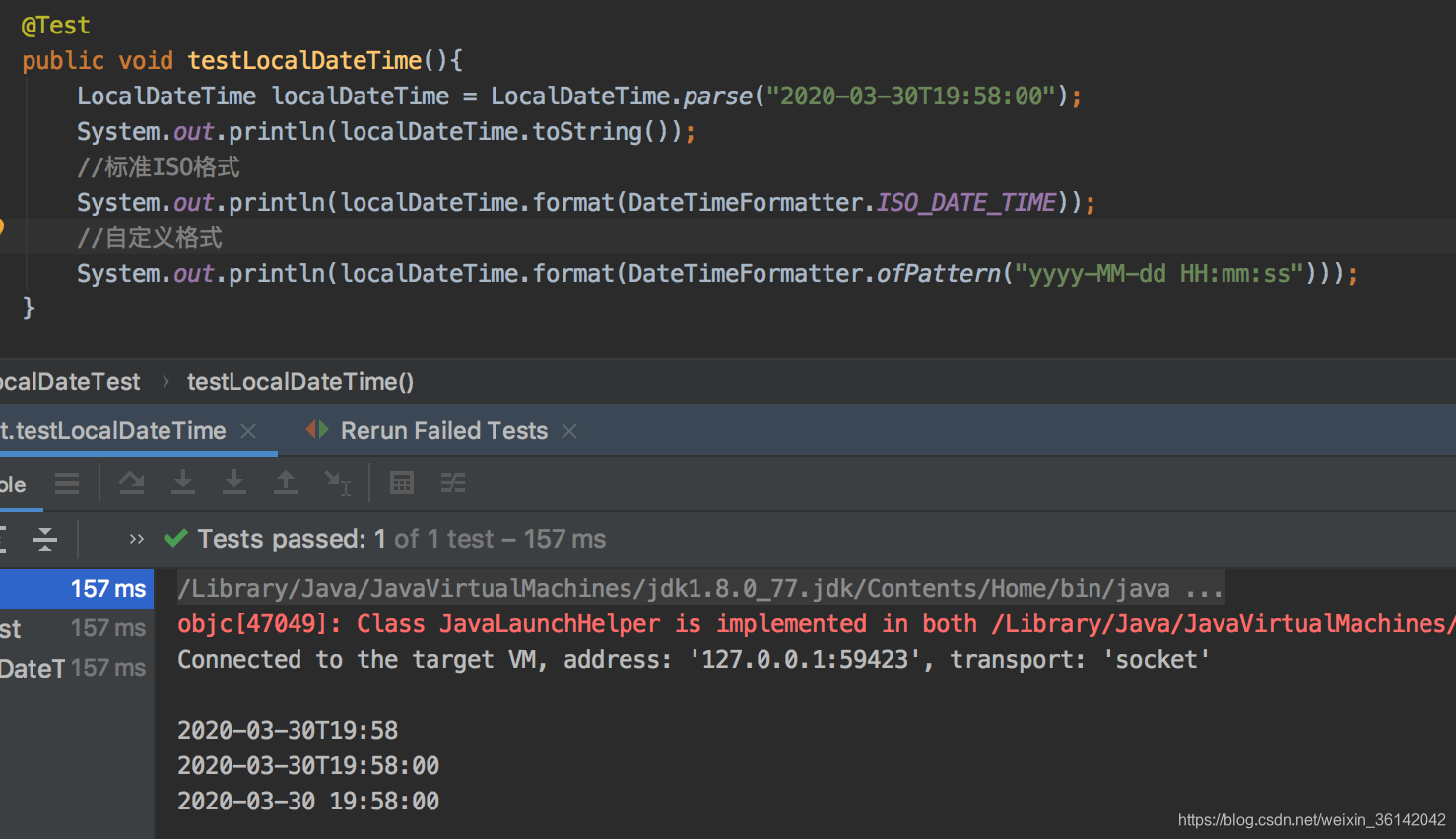Switch to the testLocalDateTime run tab

(113, 431)
